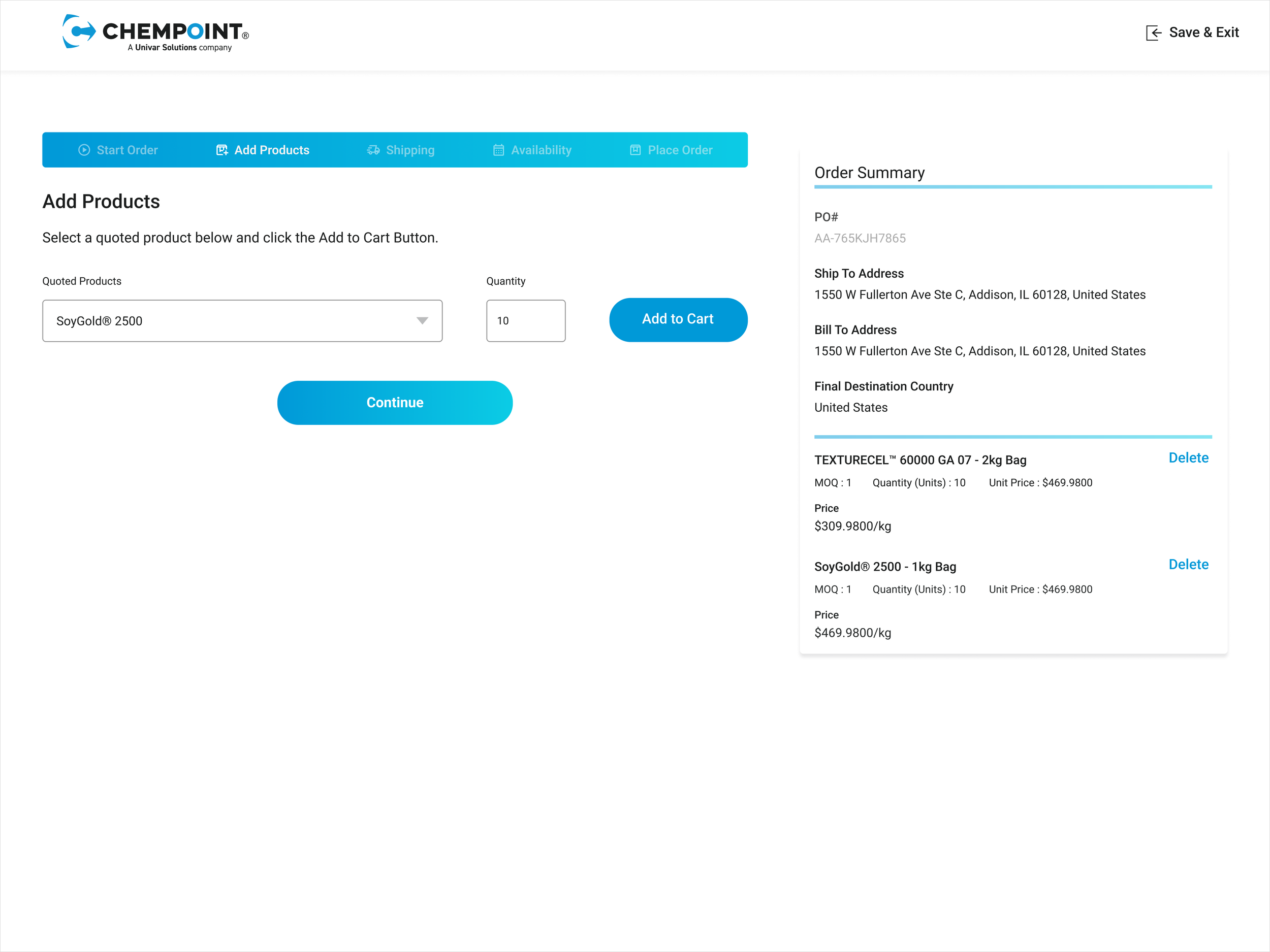This screenshot has height=952, width=1270.
Task: Click the Add Products cart icon
Action: (x=222, y=150)
